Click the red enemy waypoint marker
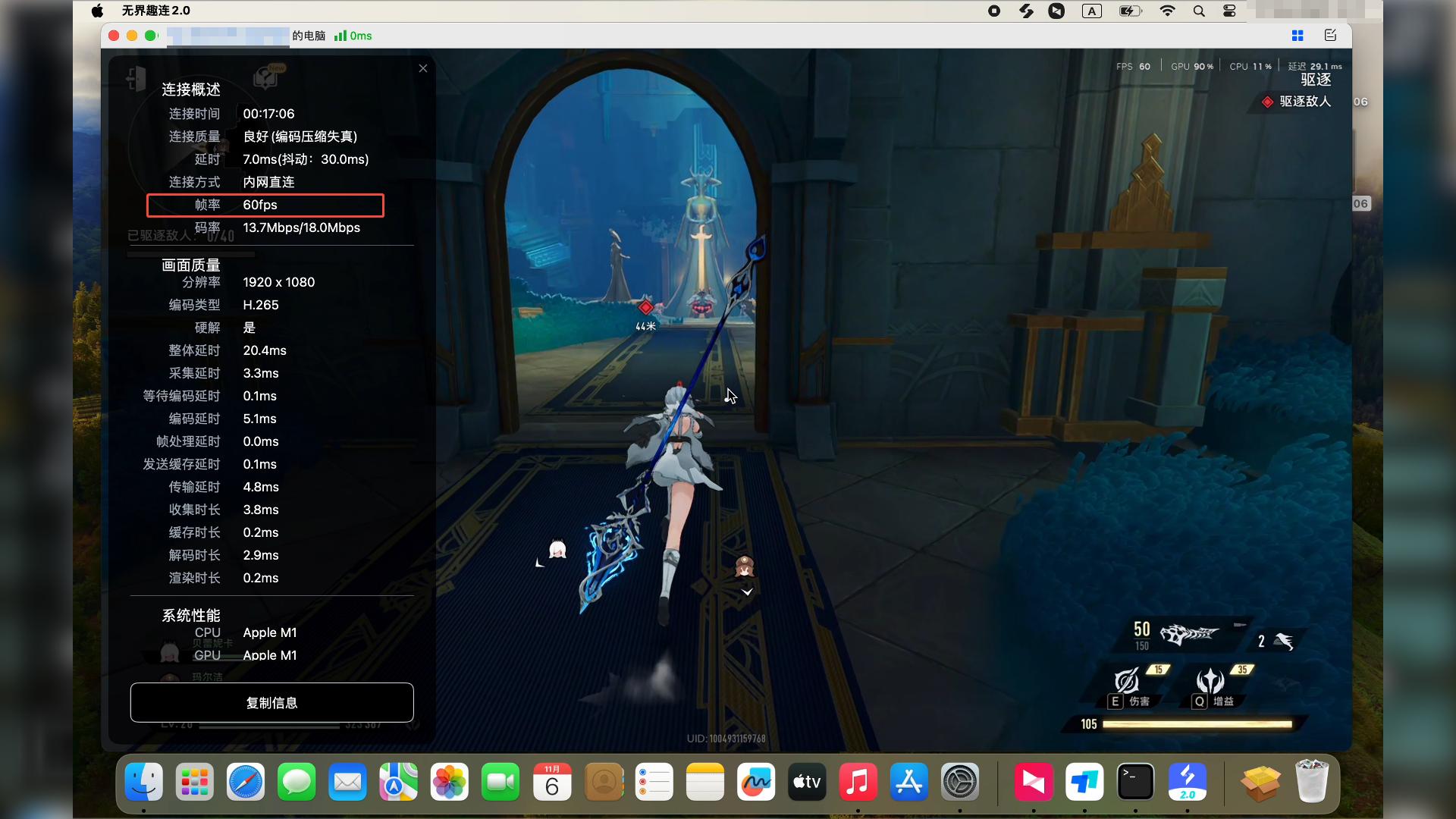The height and width of the screenshot is (819, 1456). pos(645,307)
